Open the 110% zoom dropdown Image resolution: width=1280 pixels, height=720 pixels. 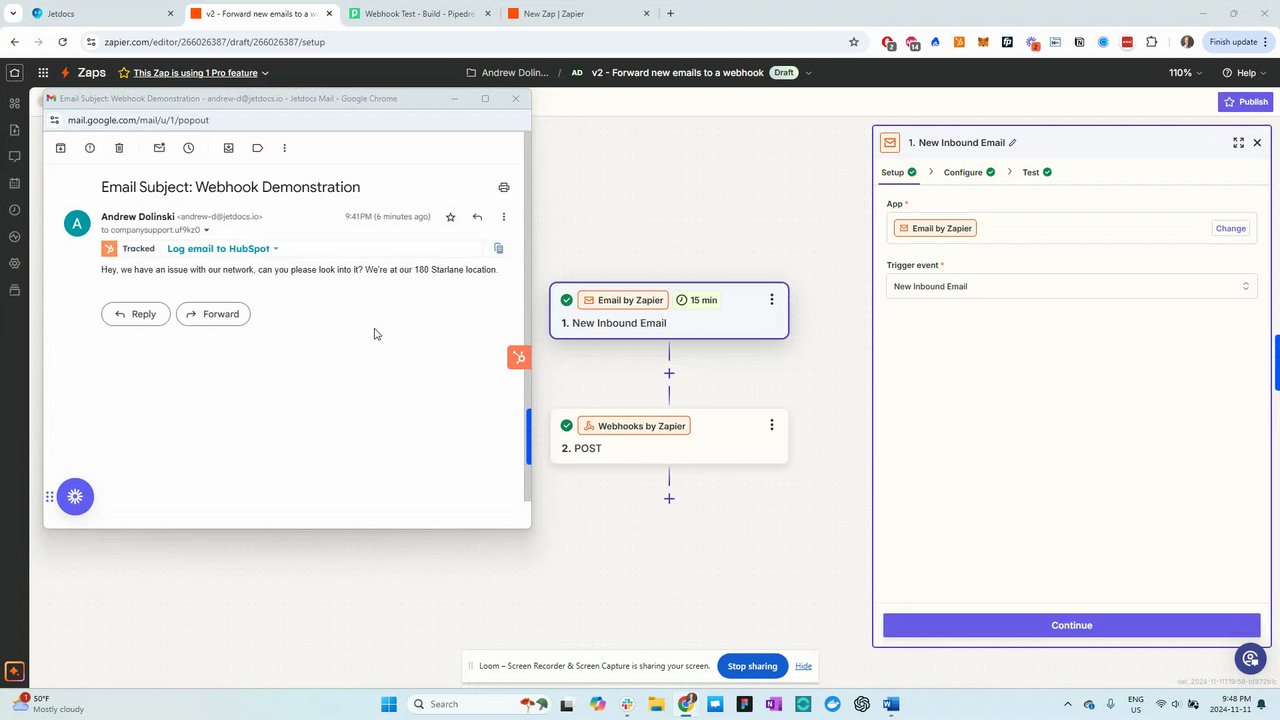(1187, 73)
